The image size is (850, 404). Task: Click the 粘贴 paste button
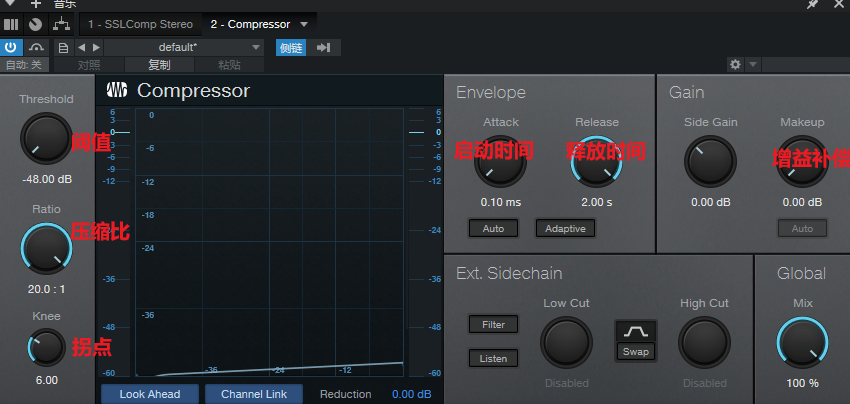tap(229, 65)
